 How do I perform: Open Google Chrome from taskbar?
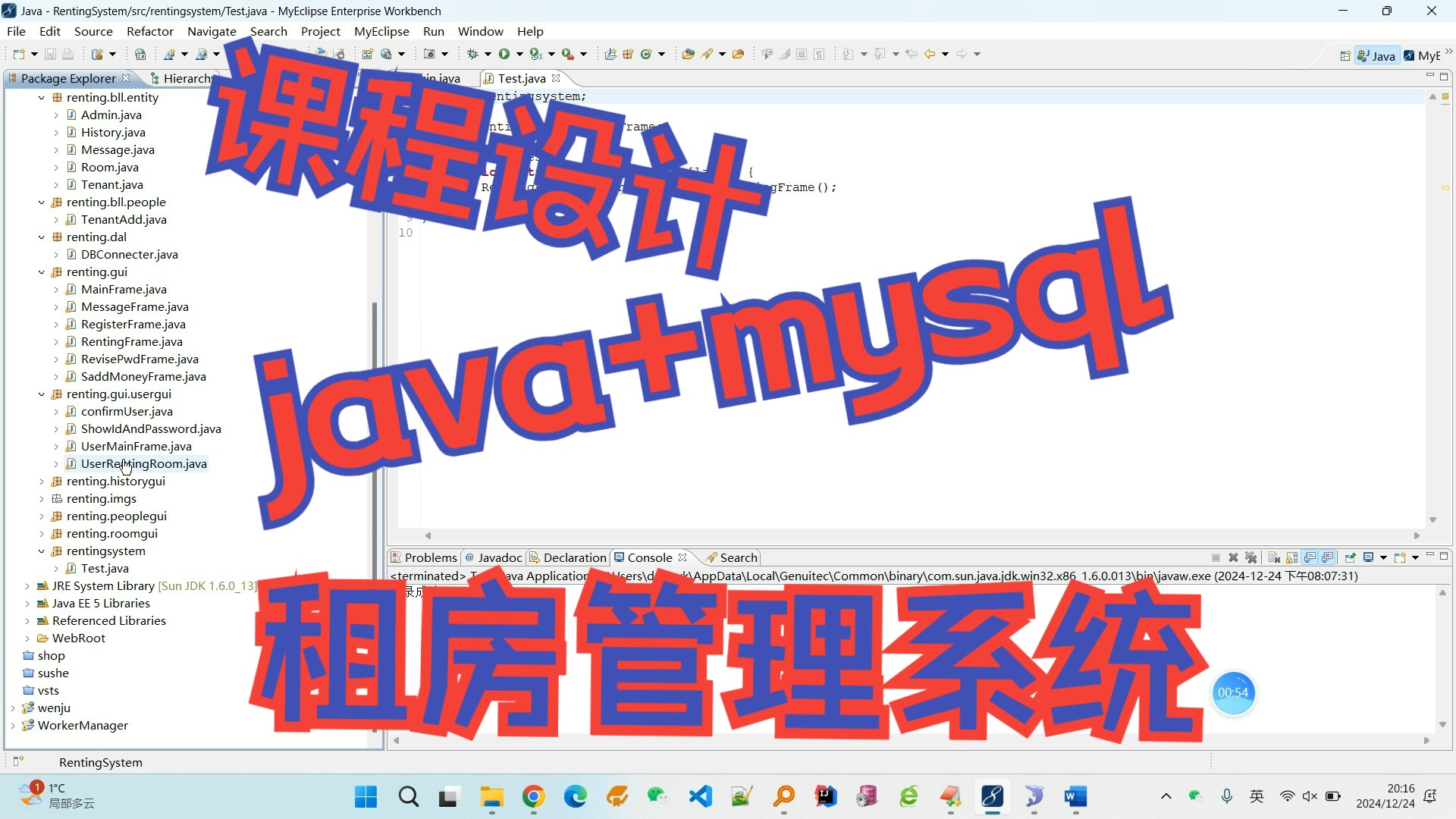(x=534, y=796)
